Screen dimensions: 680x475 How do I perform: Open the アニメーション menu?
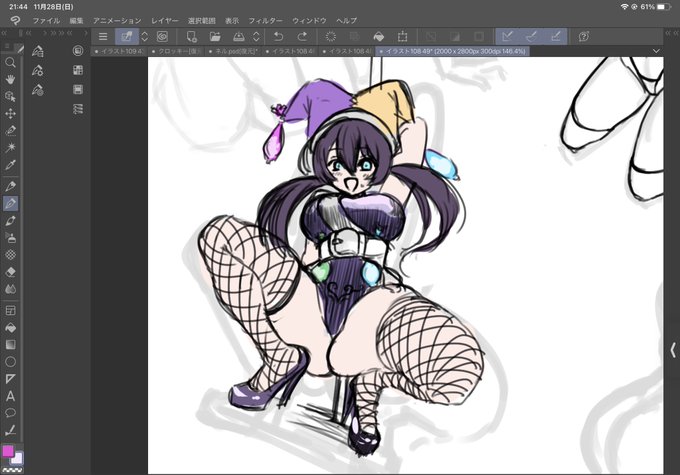click(x=117, y=20)
